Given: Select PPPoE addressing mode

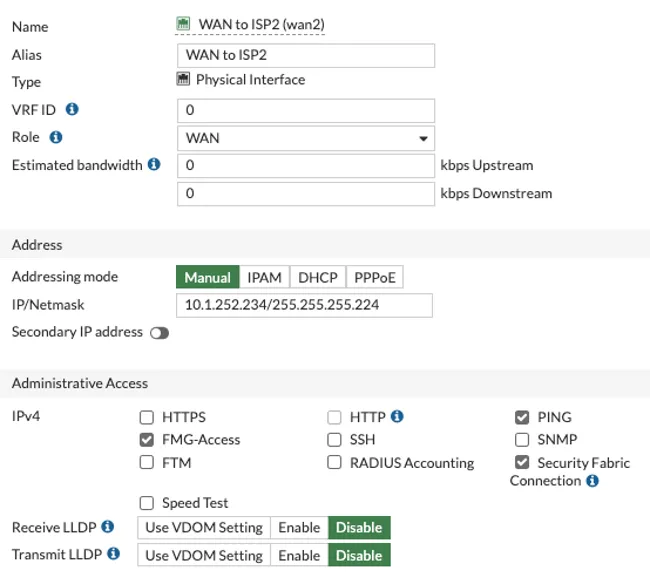Looking at the screenshot, I should 375,277.
